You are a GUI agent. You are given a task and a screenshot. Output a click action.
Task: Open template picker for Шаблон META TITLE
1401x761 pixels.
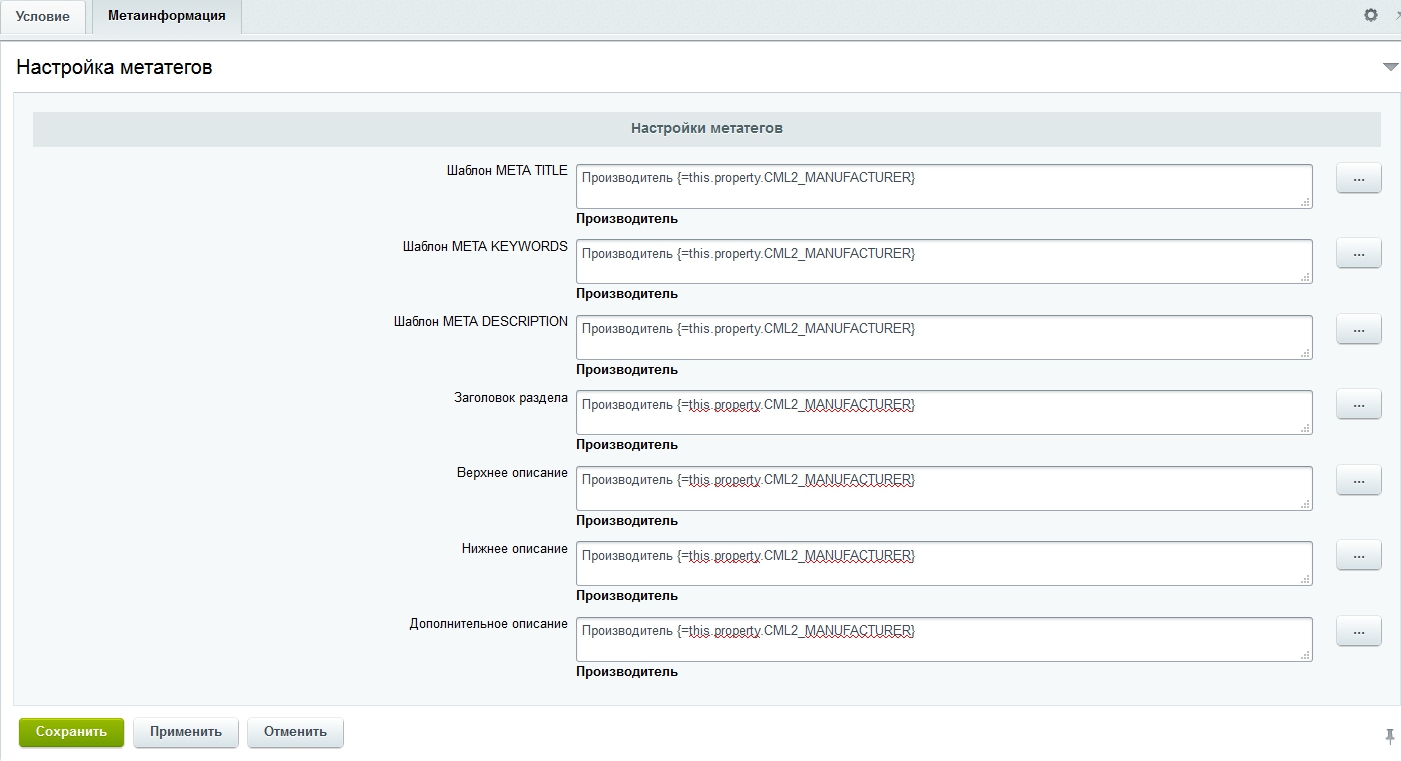tap(1359, 178)
